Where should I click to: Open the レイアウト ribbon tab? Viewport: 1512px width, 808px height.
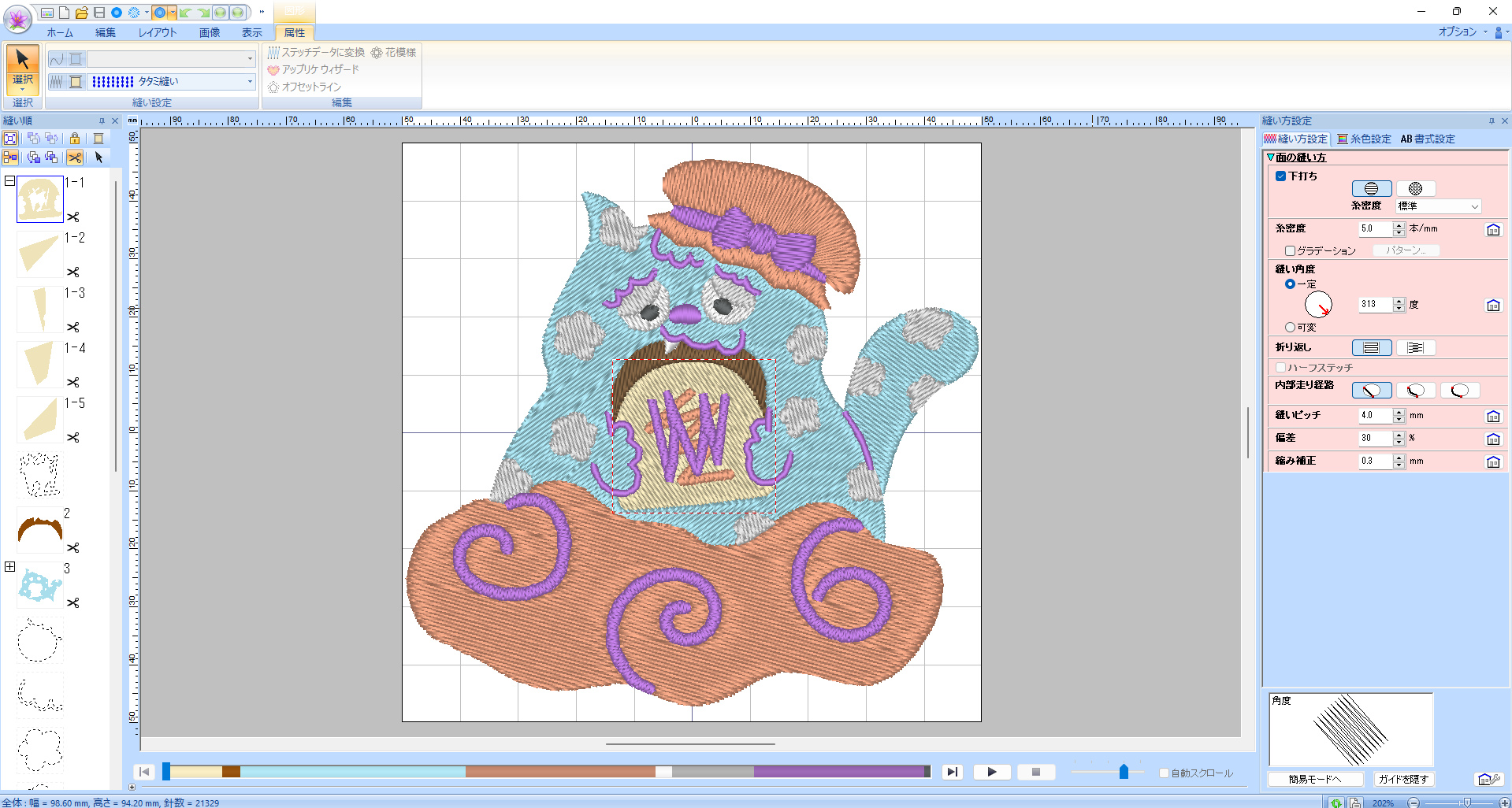[x=158, y=32]
